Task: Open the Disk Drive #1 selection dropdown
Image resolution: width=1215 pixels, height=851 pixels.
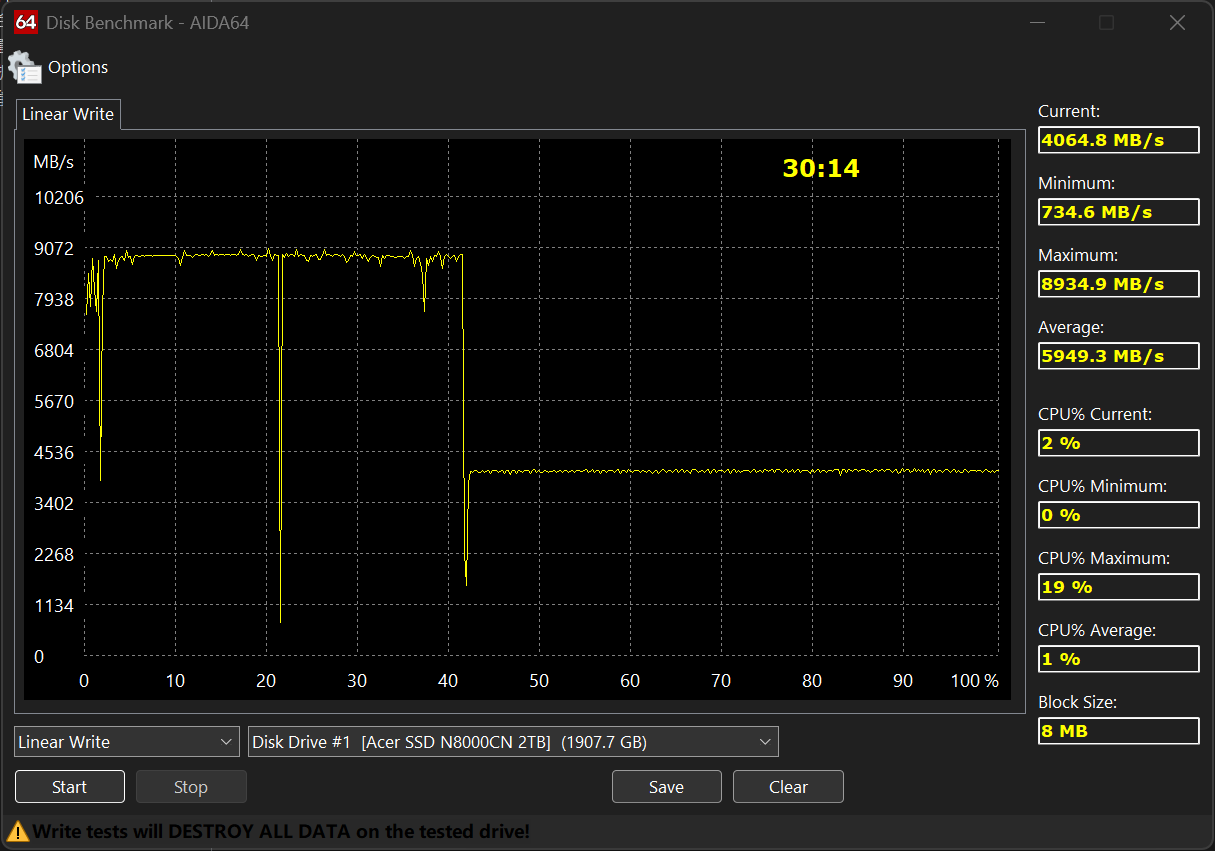Action: [513, 742]
